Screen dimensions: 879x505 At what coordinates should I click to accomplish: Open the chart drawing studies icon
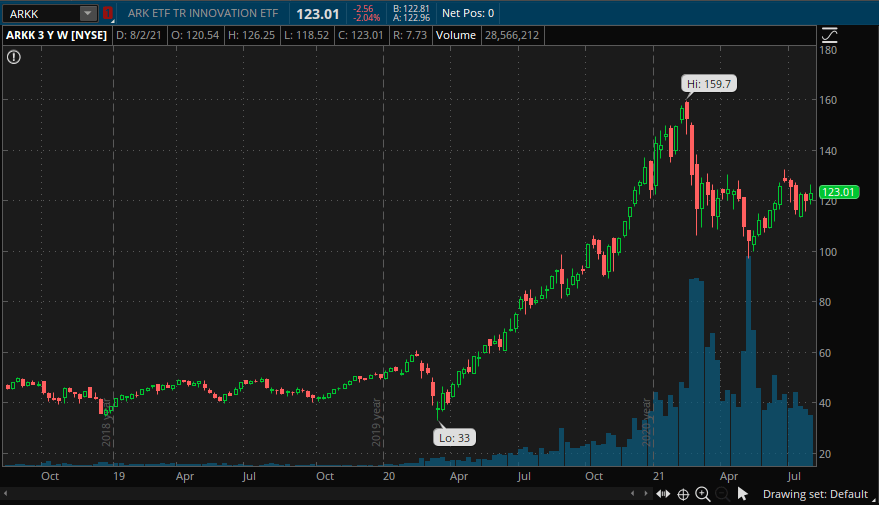[x=829, y=35]
